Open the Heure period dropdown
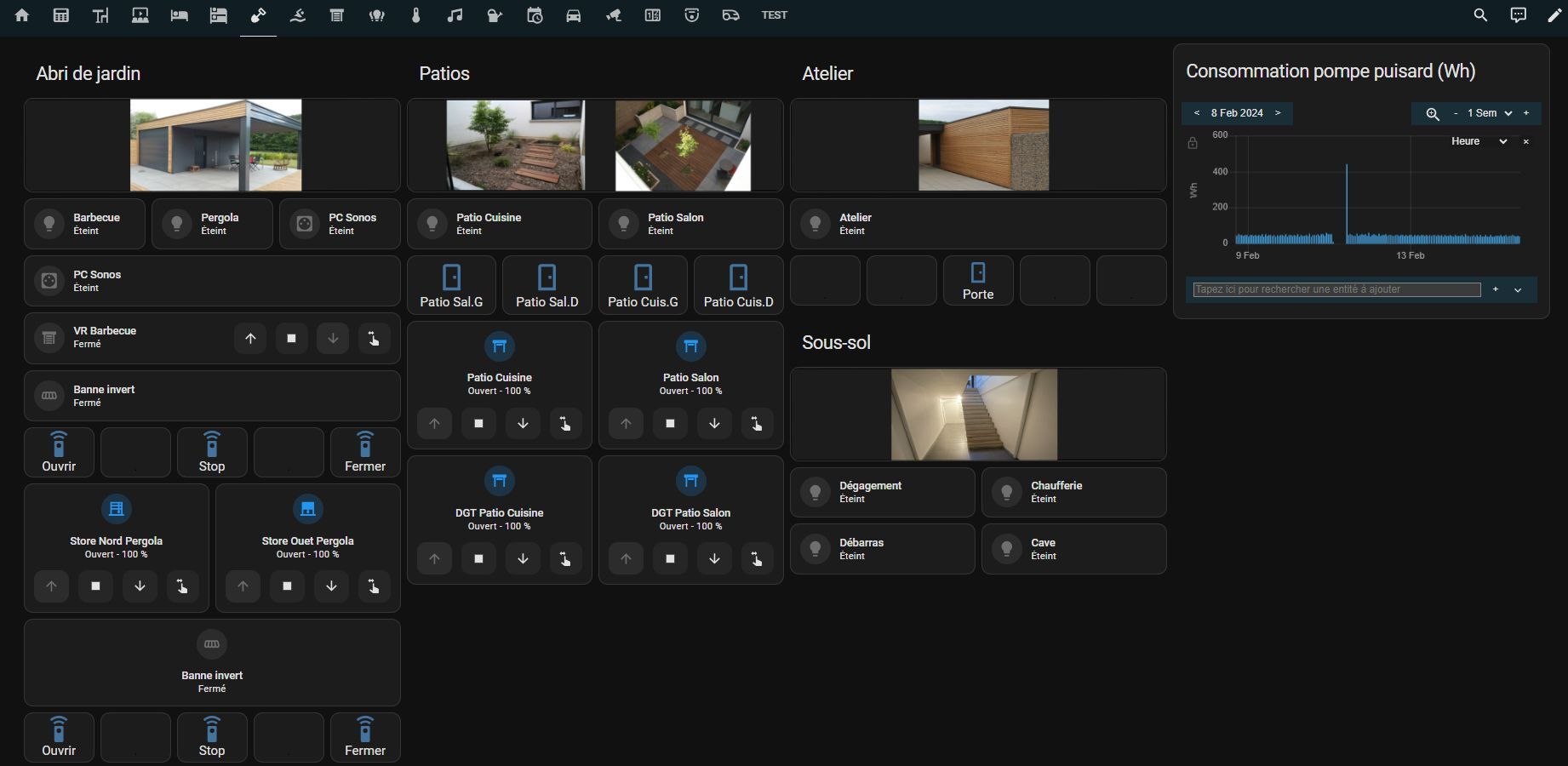Screen dimensions: 1568x766 click(x=1479, y=141)
